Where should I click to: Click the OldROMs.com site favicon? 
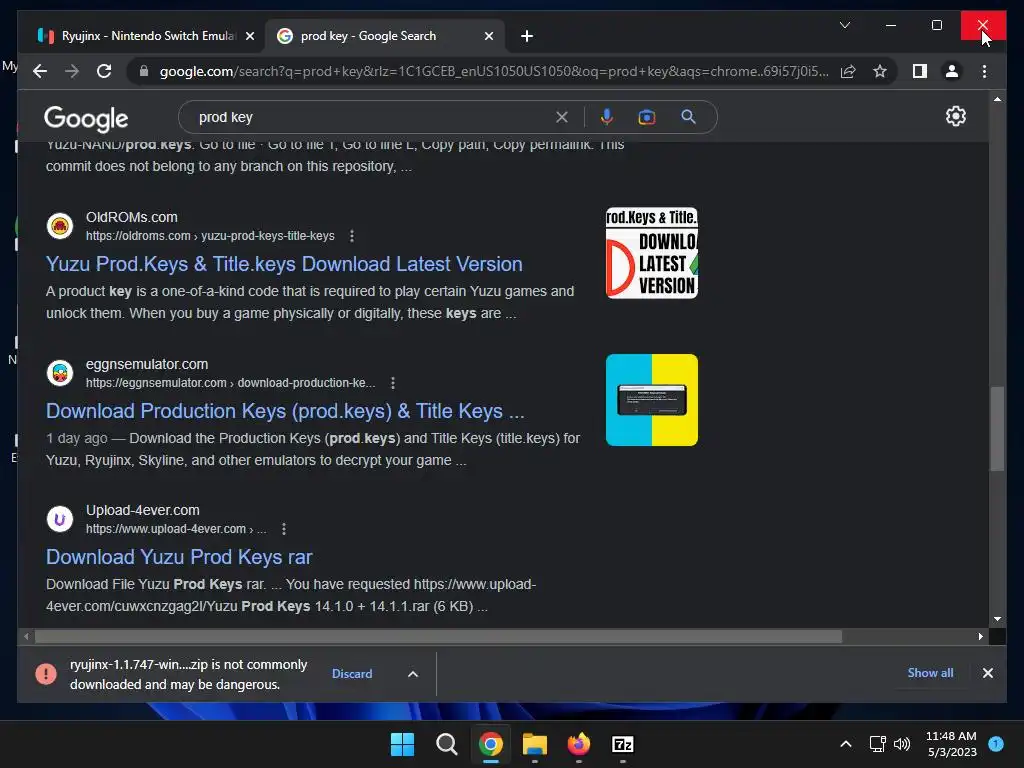pyautogui.click(x=60, y=226)
